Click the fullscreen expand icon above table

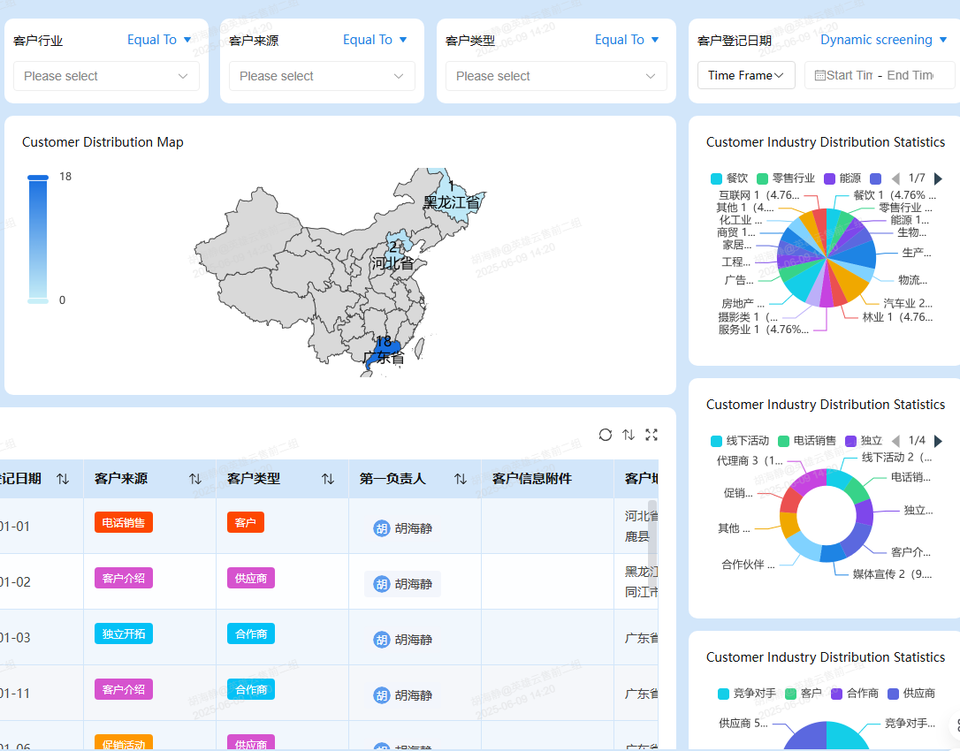(x=651, y=435)
